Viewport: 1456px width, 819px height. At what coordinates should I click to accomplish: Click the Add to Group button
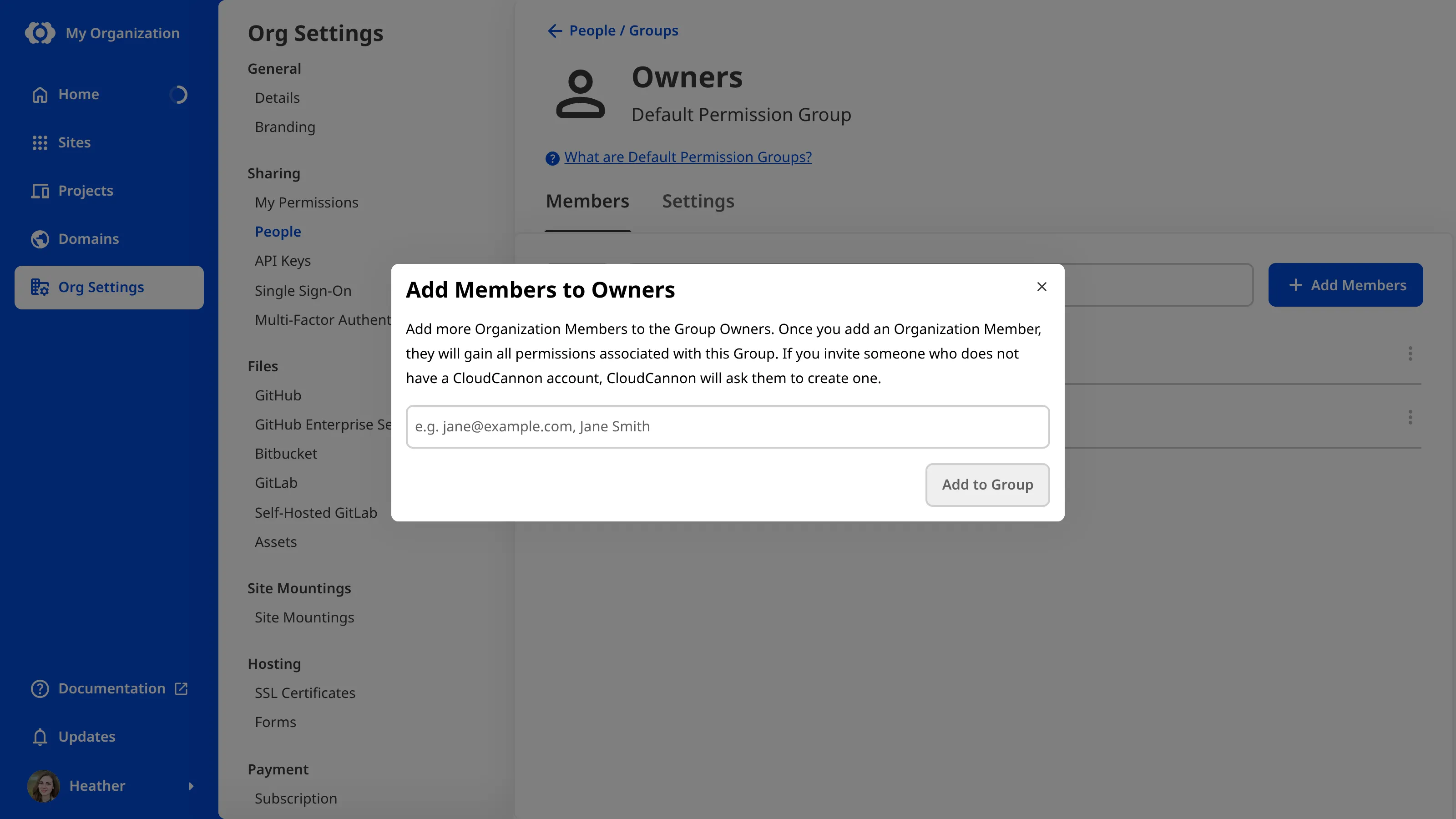click(987, 485)
